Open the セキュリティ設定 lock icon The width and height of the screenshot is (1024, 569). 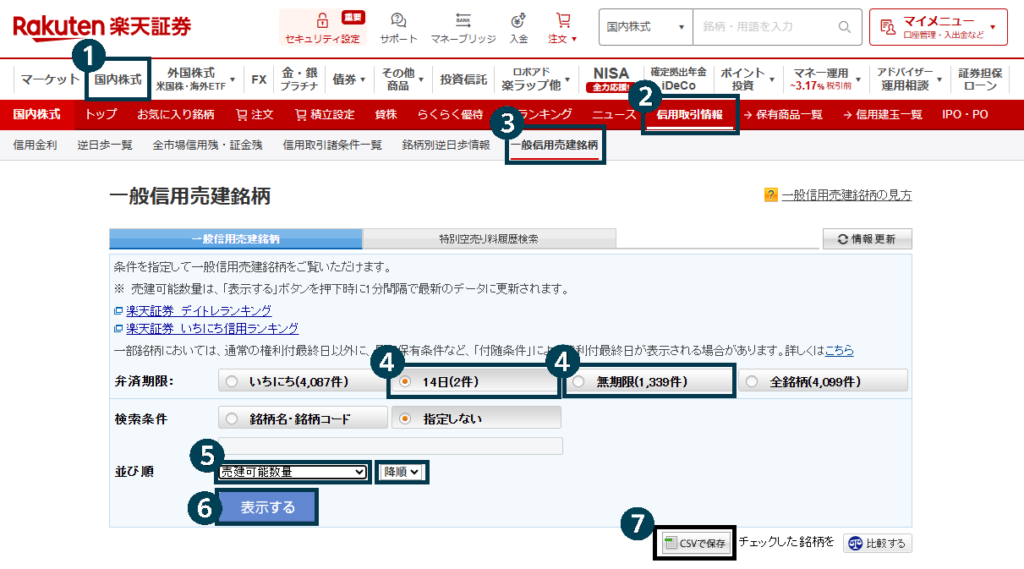click(322, 20)
